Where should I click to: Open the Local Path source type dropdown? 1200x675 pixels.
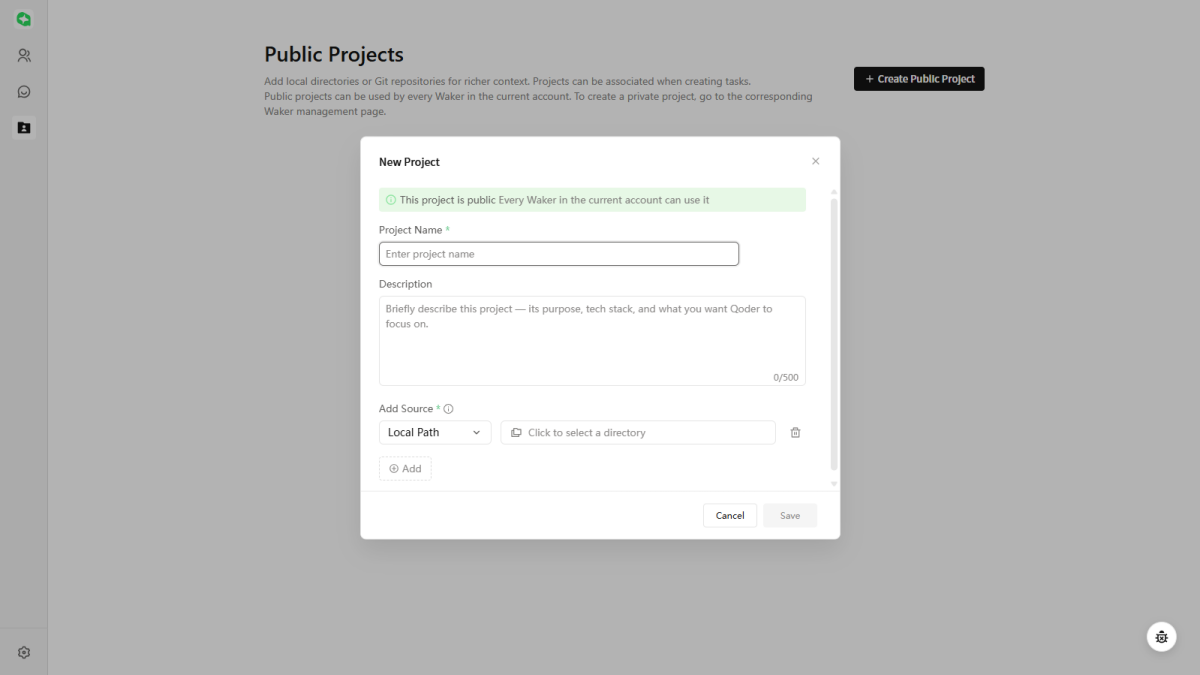pos(435,433)
